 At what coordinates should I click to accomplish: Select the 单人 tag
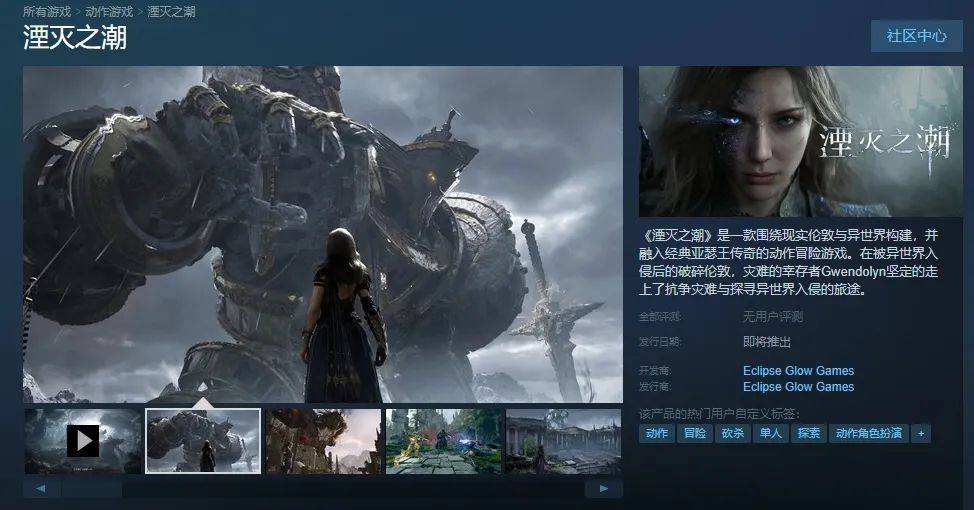click(770, 433)
